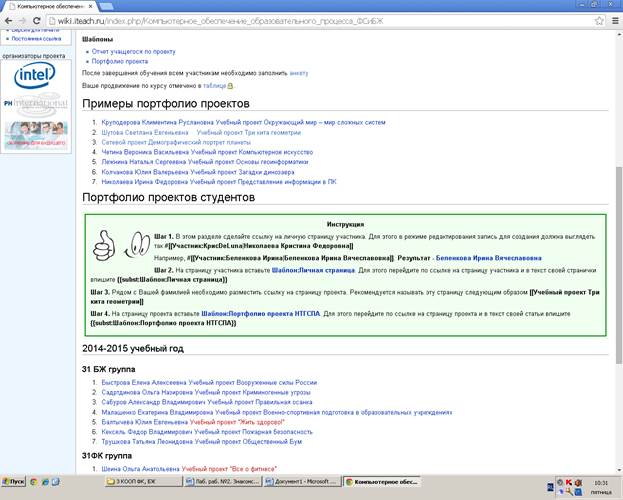Open Сетевой проект Демографический портрет планеты
623x500 pixels.
coord(176,142)
